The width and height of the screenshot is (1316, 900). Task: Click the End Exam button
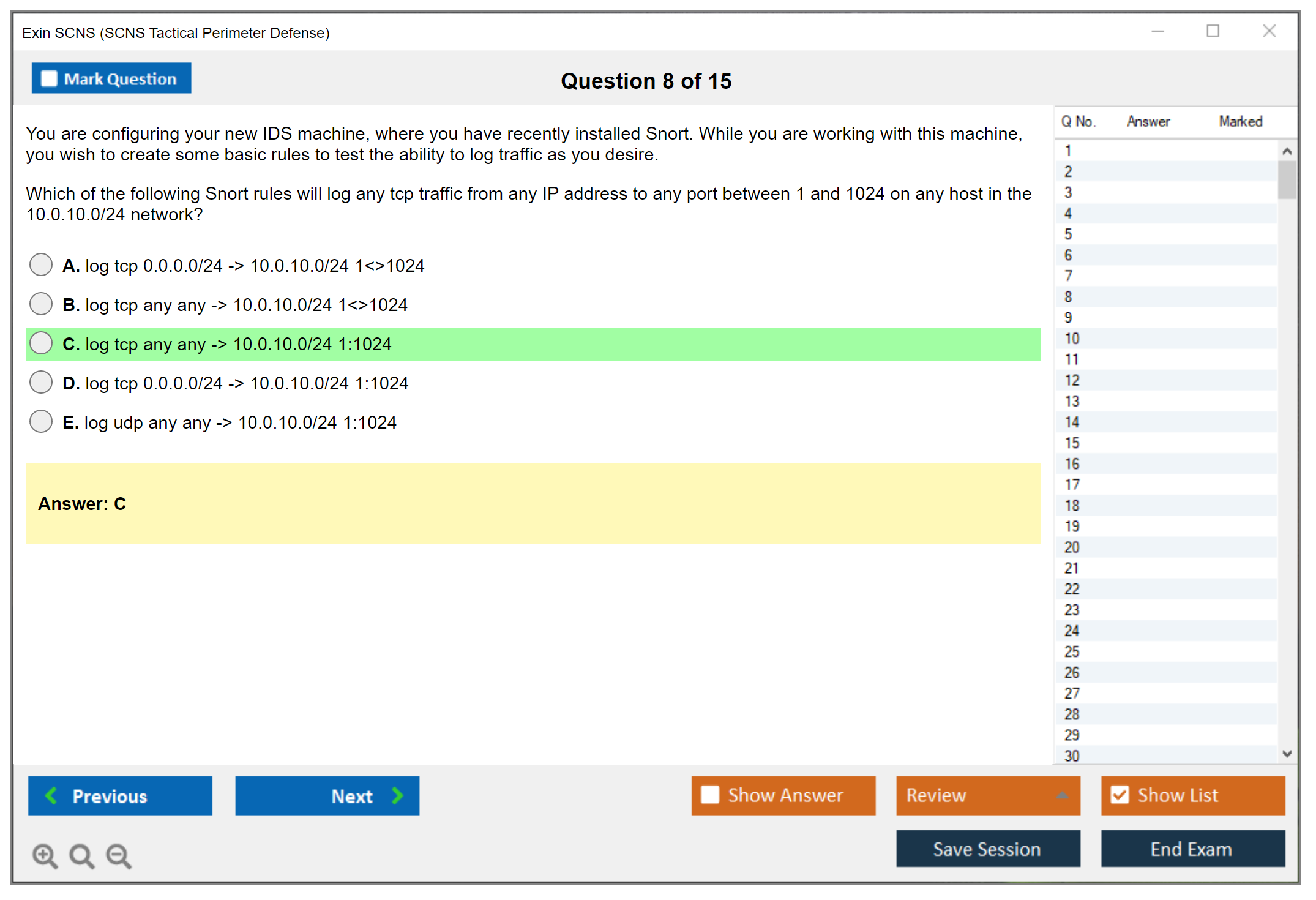coord(1192,849)
